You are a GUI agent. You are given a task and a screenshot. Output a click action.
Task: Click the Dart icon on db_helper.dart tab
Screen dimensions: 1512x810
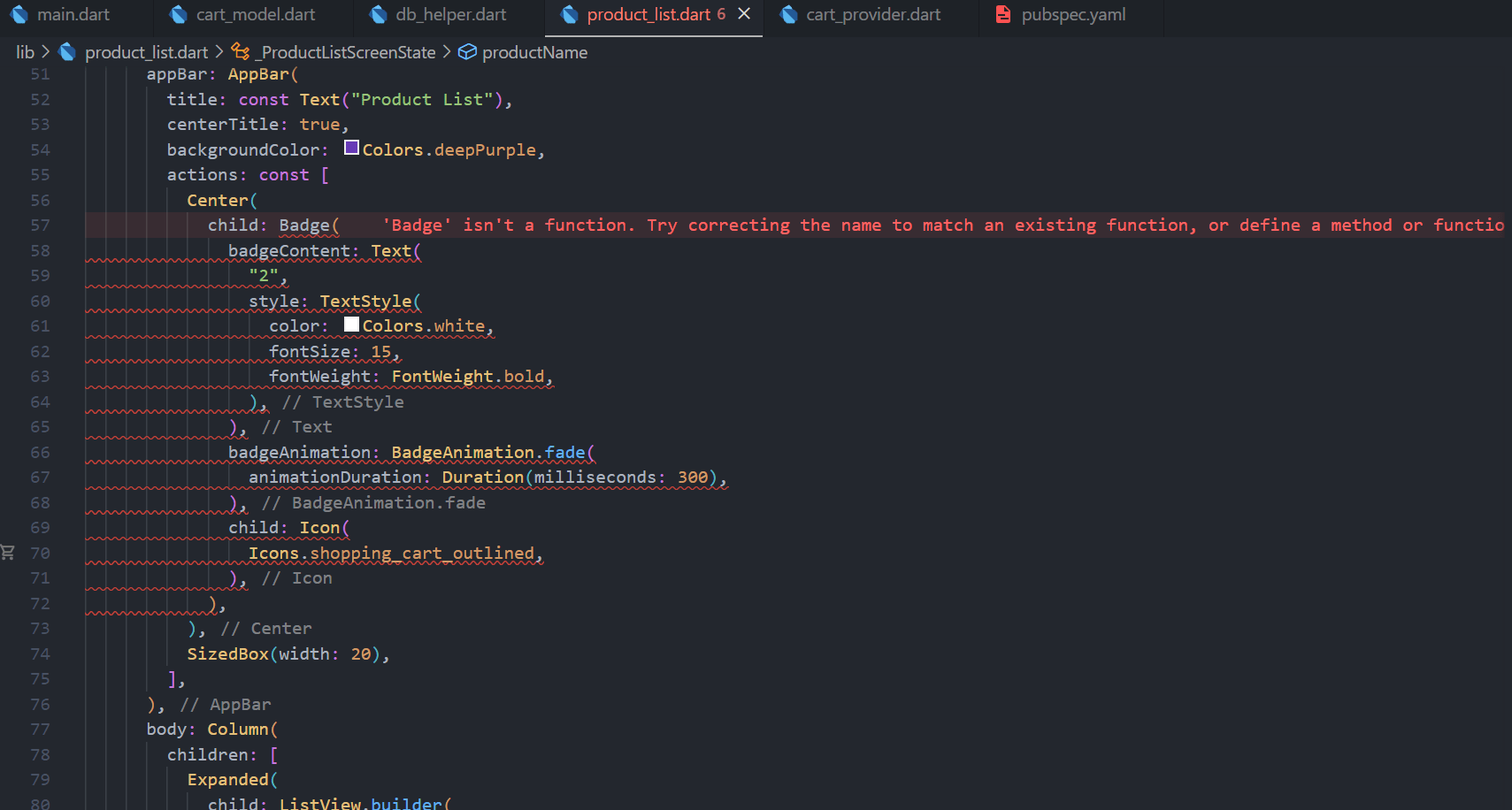tap(378, 15)
